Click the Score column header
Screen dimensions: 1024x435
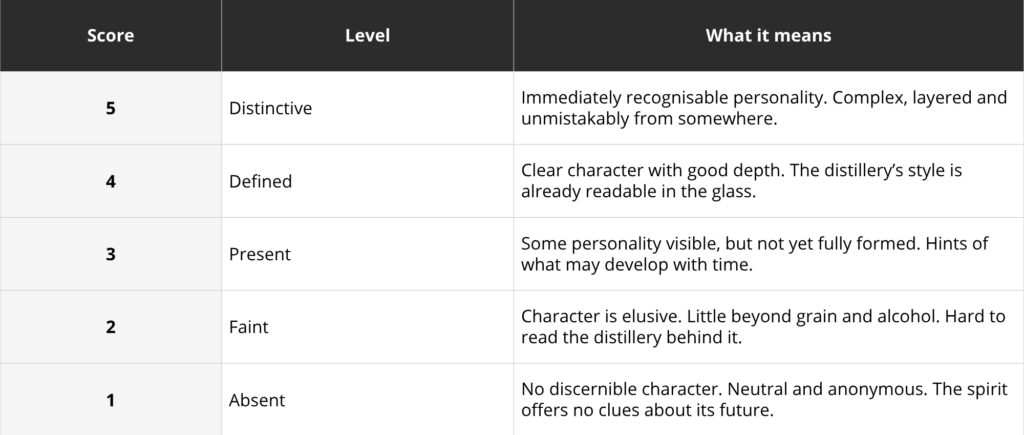pos(110,35)
